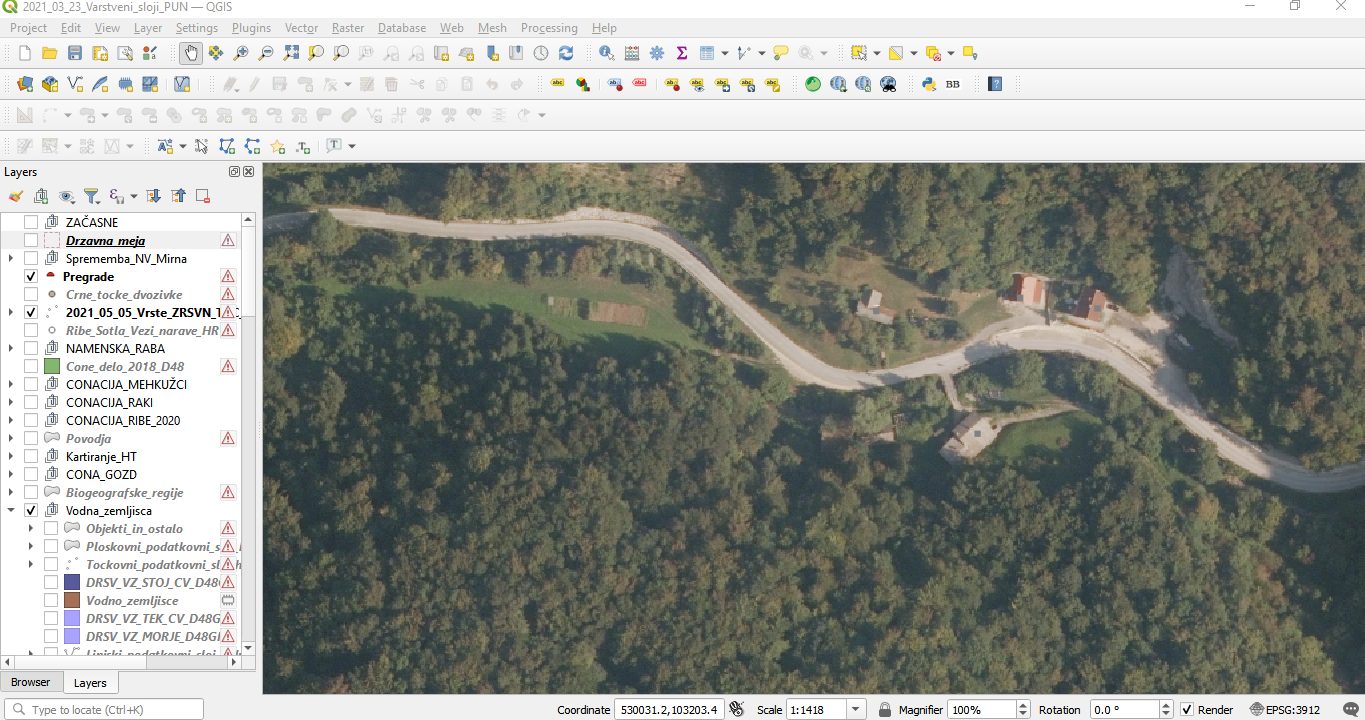The image size is (1365, 720).
Task: Collapse the Vodna_zemljisca layer group
Action: pos(11,510)
